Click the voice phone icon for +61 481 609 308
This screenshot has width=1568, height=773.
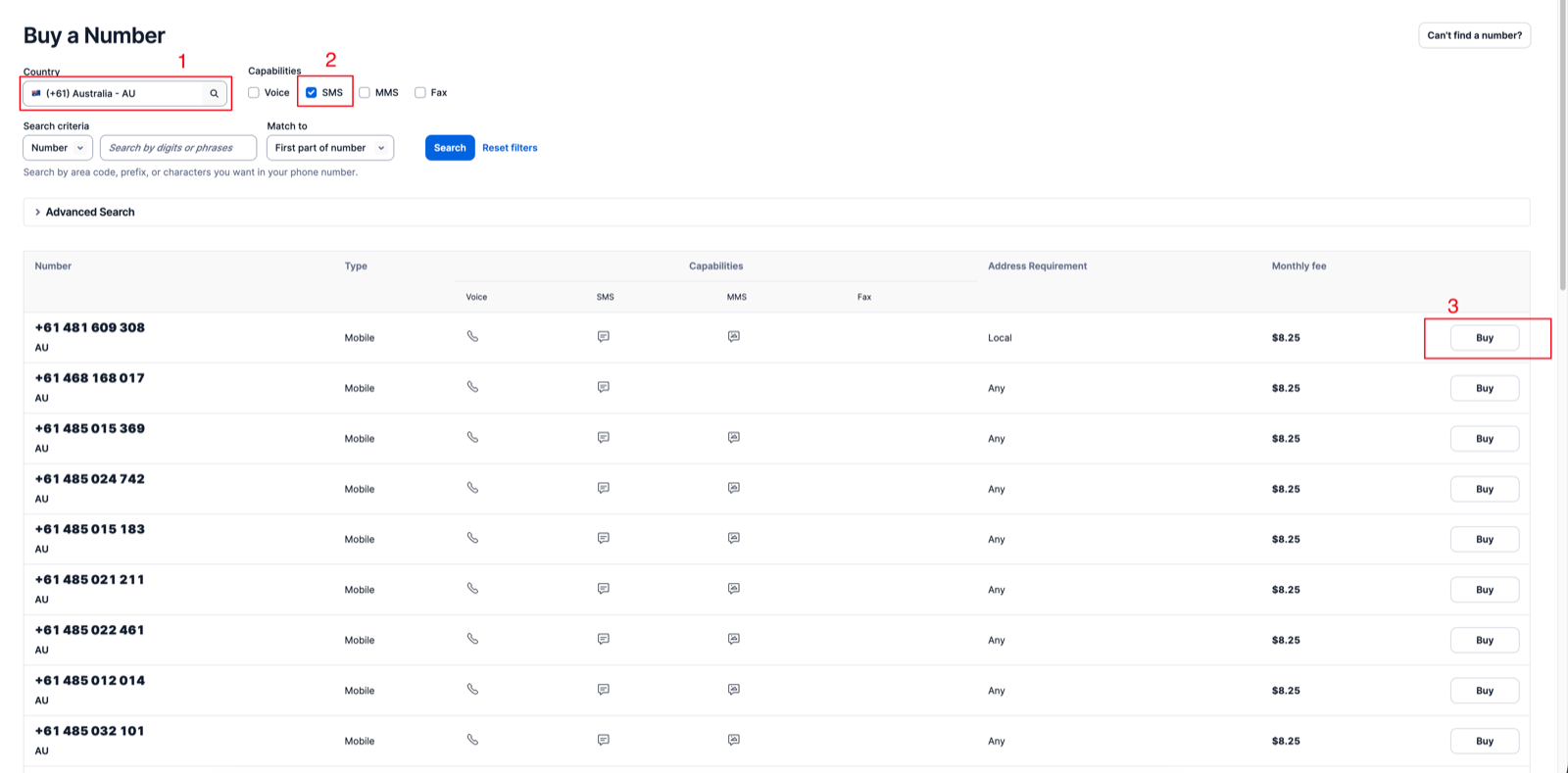(472, 336)
